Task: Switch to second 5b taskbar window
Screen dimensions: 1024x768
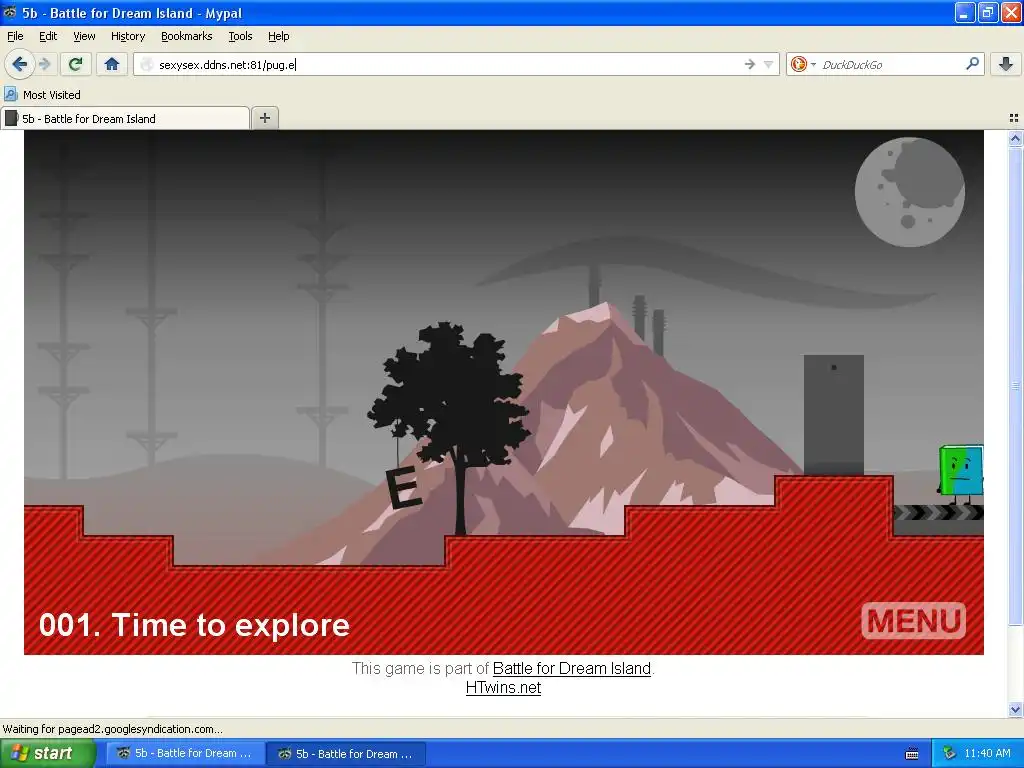Action: click(346, 754)
